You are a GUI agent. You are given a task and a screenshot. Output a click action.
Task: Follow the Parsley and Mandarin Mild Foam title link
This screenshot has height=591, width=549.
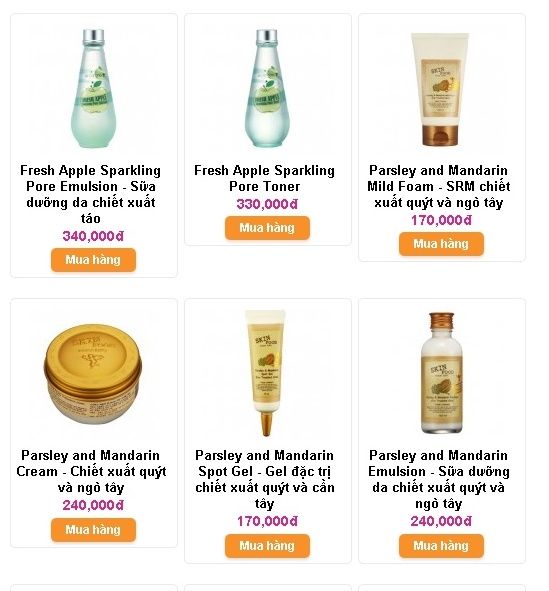point(439,186)
